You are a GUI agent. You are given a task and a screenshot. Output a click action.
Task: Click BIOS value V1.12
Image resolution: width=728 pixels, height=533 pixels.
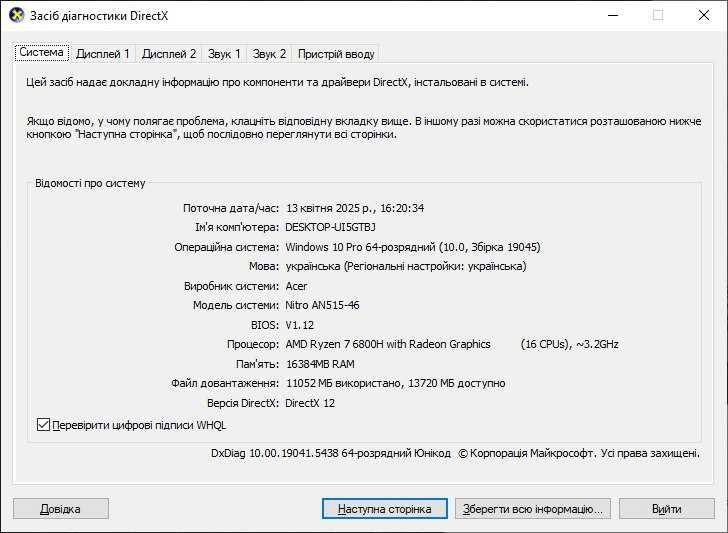click(300, 325)
